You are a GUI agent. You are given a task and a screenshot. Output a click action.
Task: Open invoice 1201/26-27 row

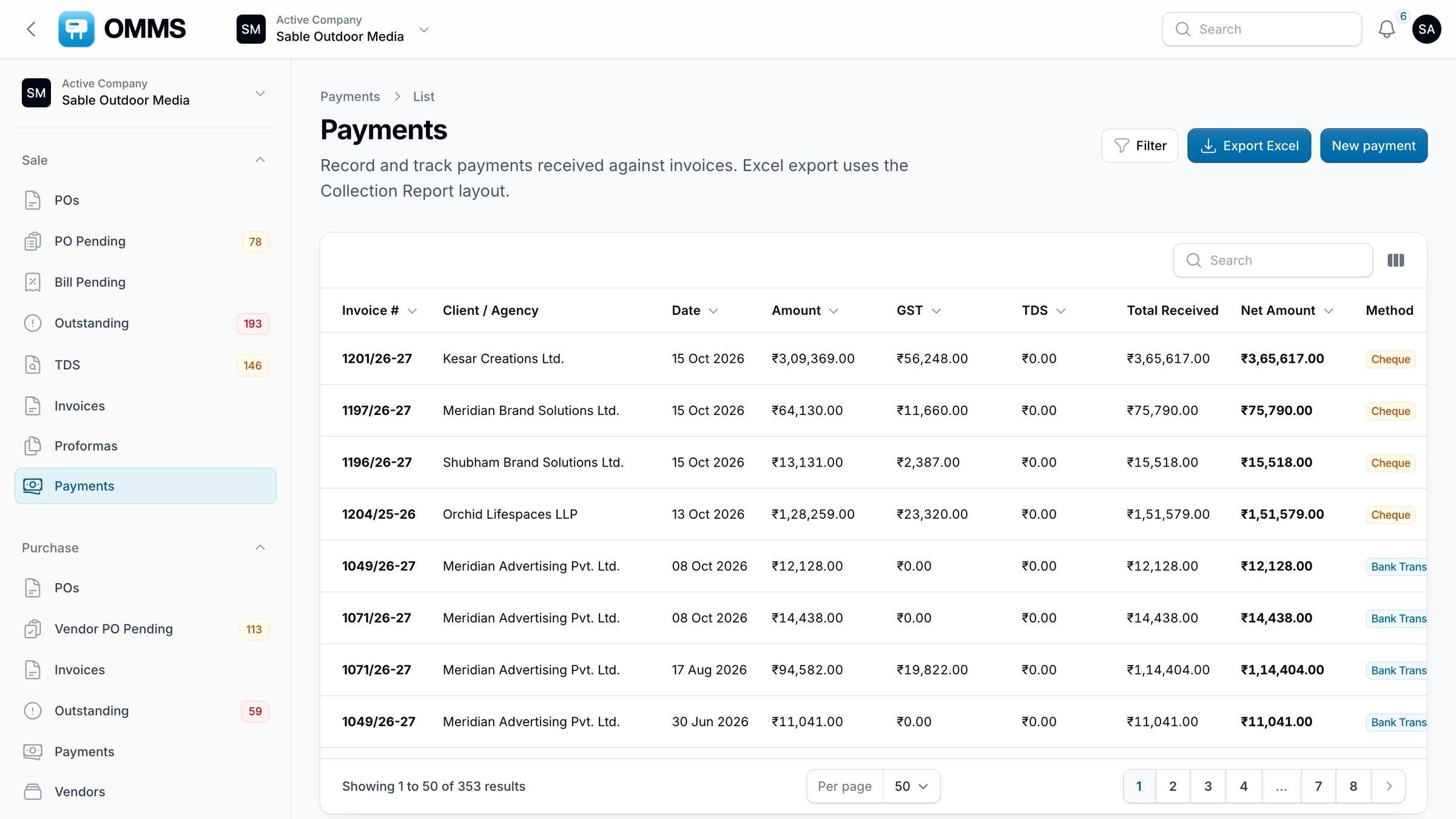point(874,359)
